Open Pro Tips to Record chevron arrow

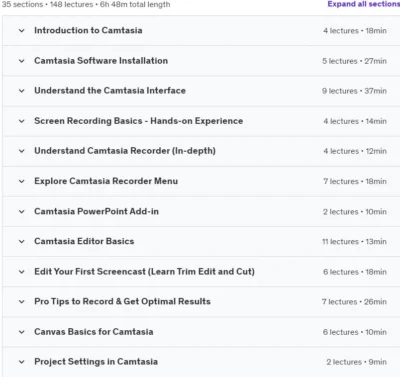[22, 302]
